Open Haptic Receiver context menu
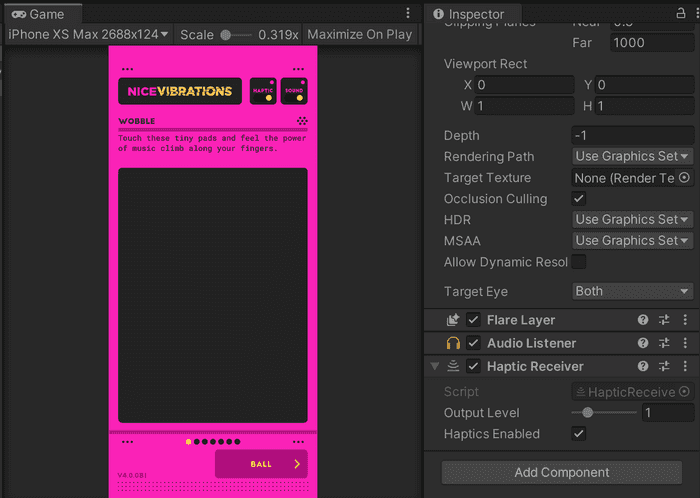Image resolution: width=700 pixels, height=498 pixels. [685, 366]
